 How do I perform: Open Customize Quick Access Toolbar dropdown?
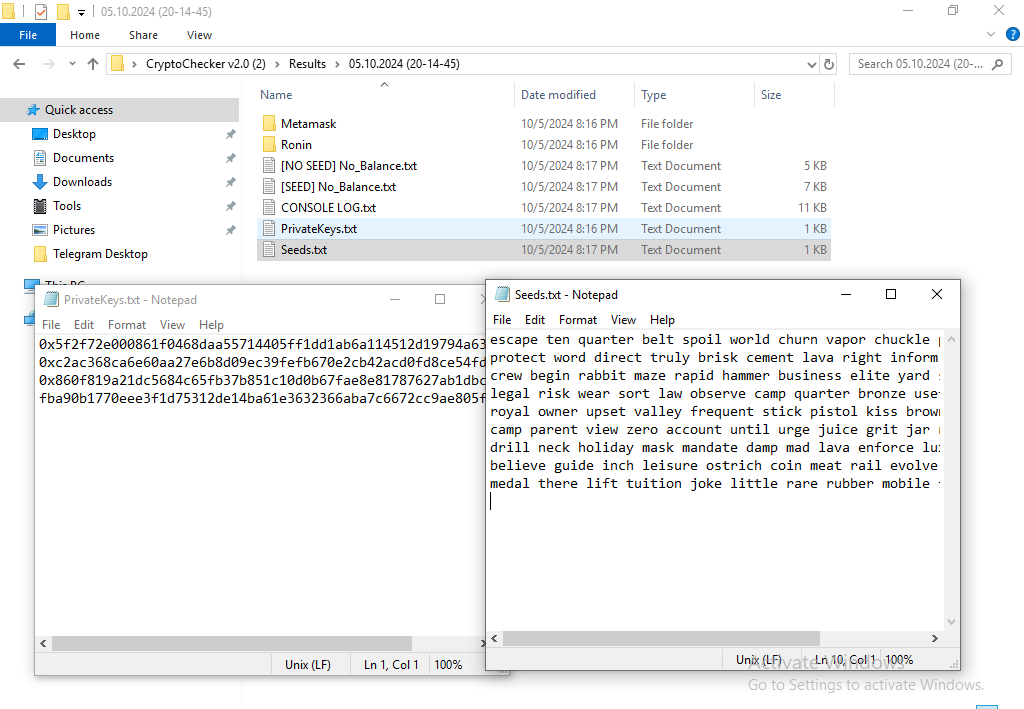click(x=81, y=13)
